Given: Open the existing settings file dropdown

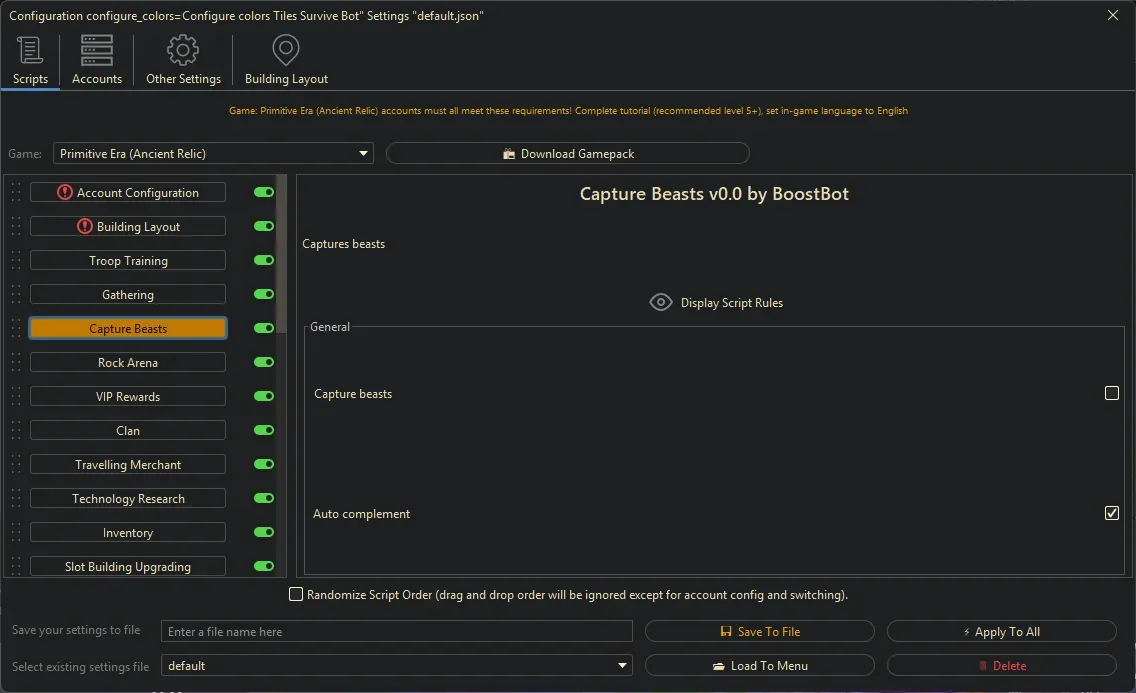Looking at the screenshot, I should tap(623, 665).
